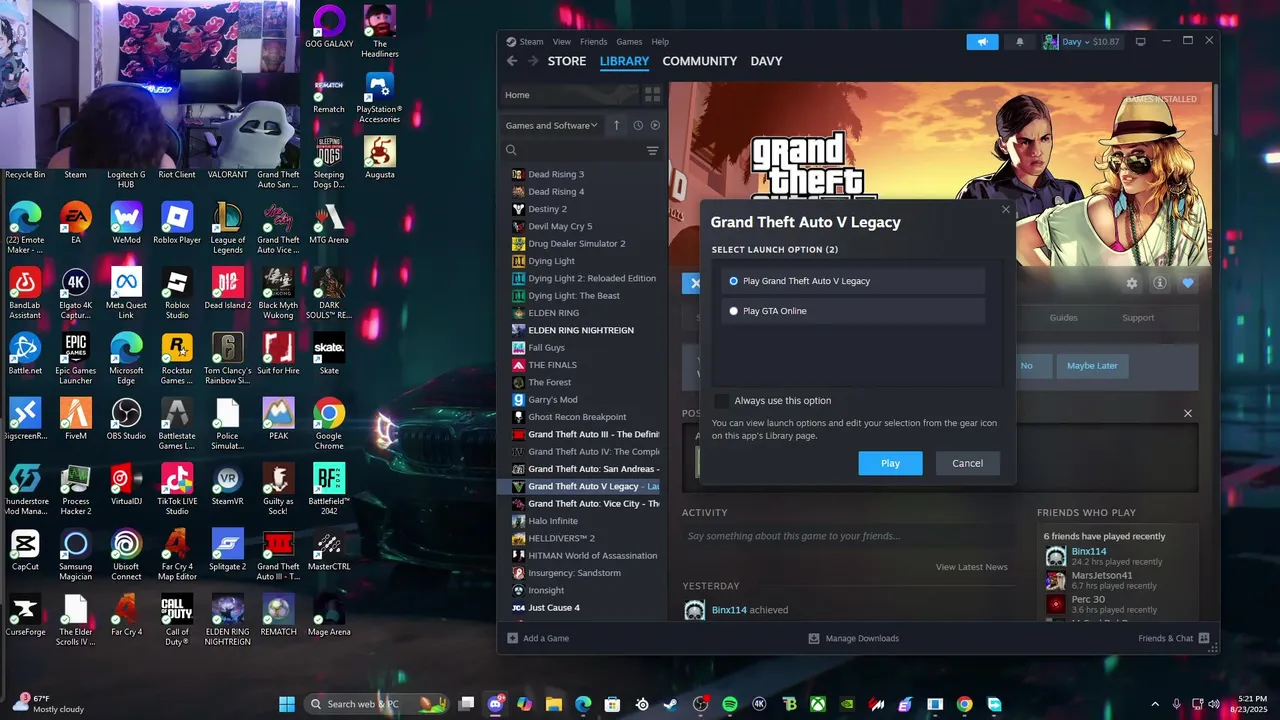The image size is (1280, 720).
Task: Toggle the recent activity clock filter
Action: click(x=638, y=125)
